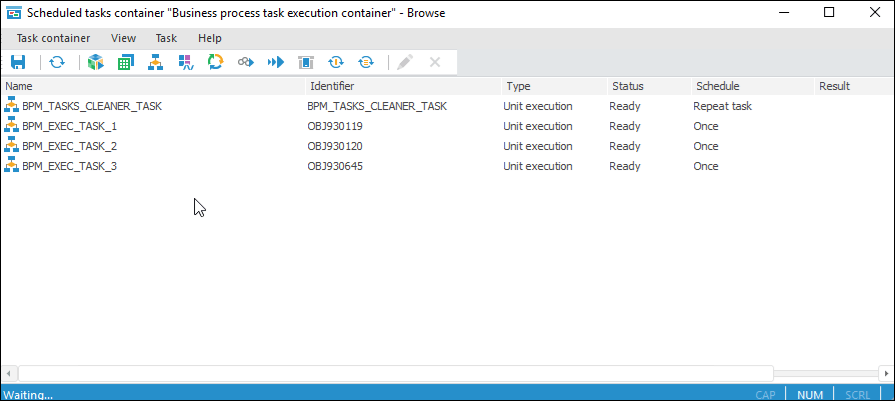
Task: Click the multicolored cube toolbar icon
Action: pyautogui.click(x=95, y=62)
